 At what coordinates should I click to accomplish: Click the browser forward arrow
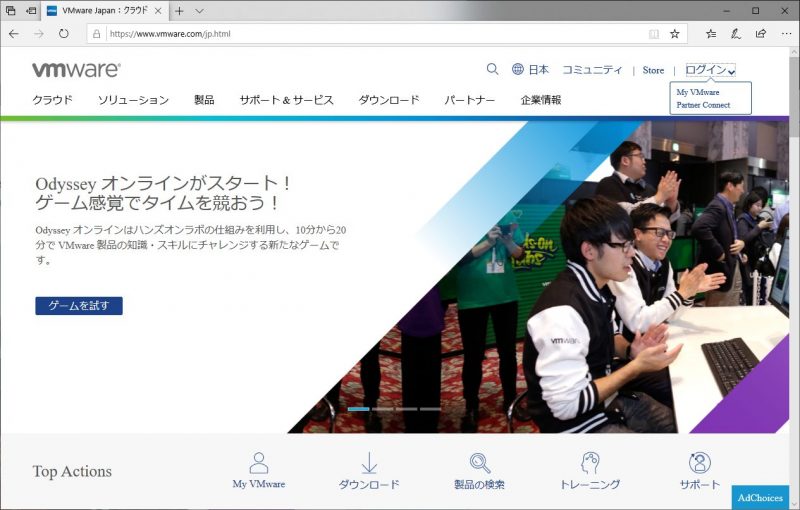(x=39, y=34)
